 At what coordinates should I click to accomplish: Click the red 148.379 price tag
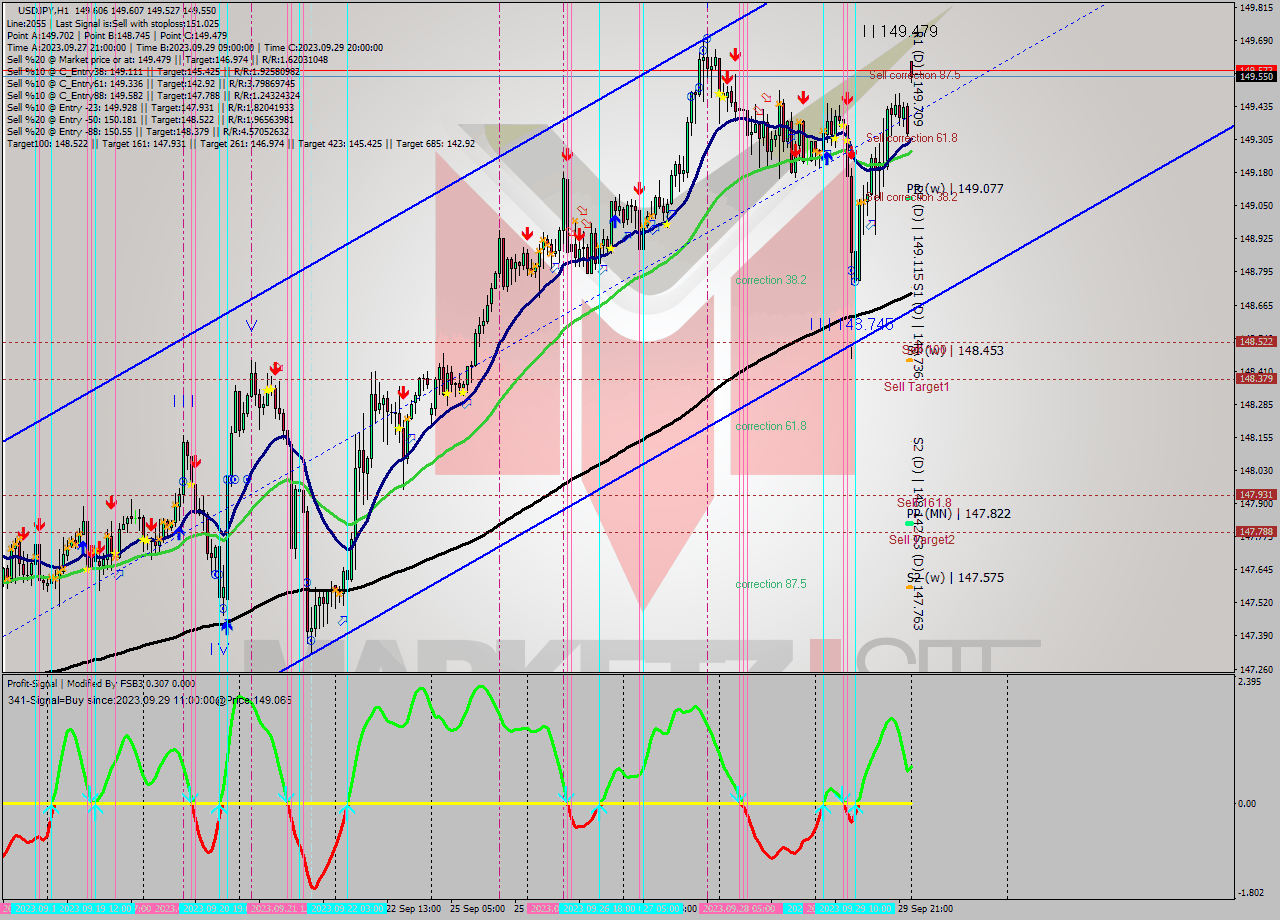[x=1256, y=378]
